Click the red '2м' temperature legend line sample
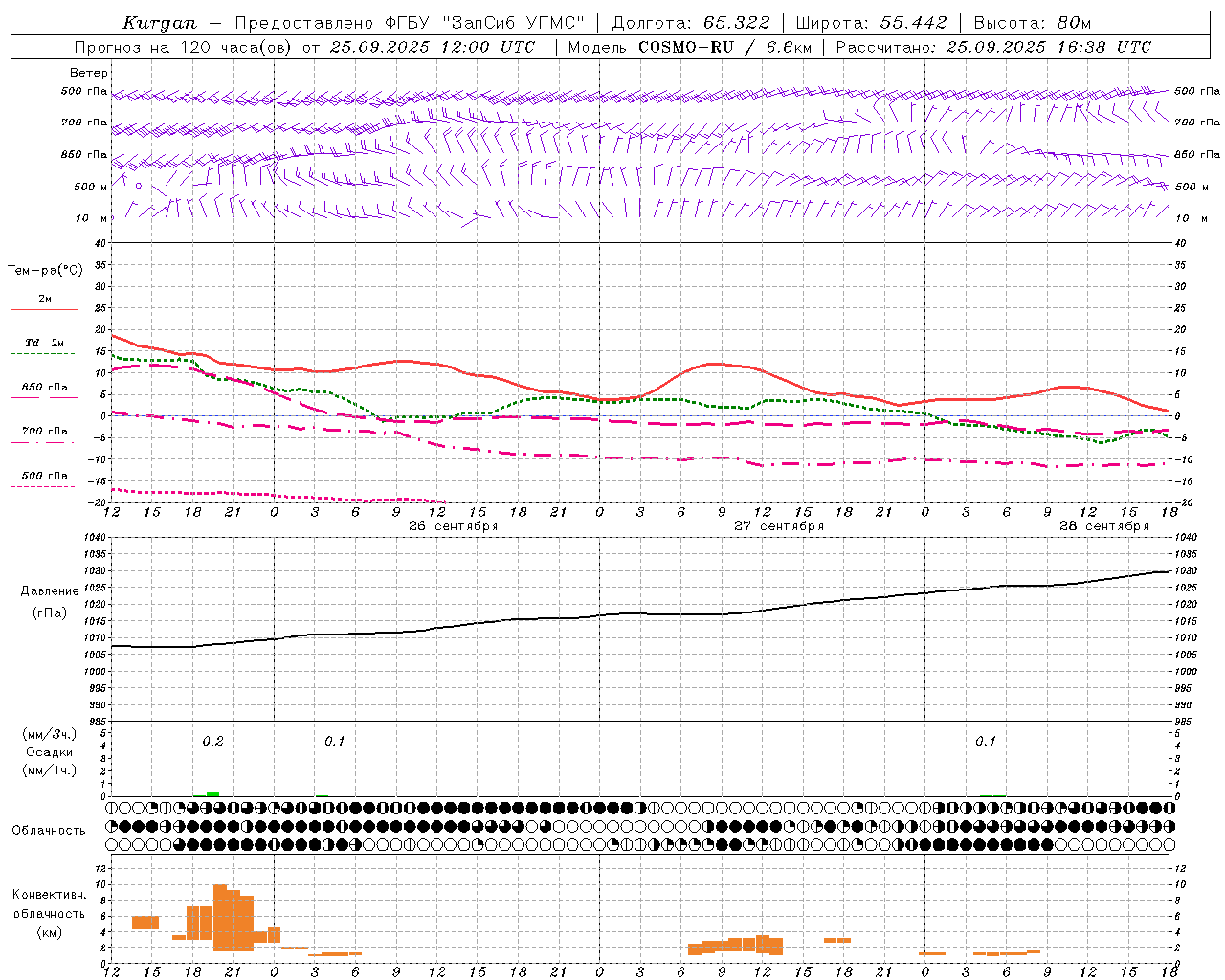This screenshot has height=980, width=1225. pyautogui.click(x=44, y=309)
